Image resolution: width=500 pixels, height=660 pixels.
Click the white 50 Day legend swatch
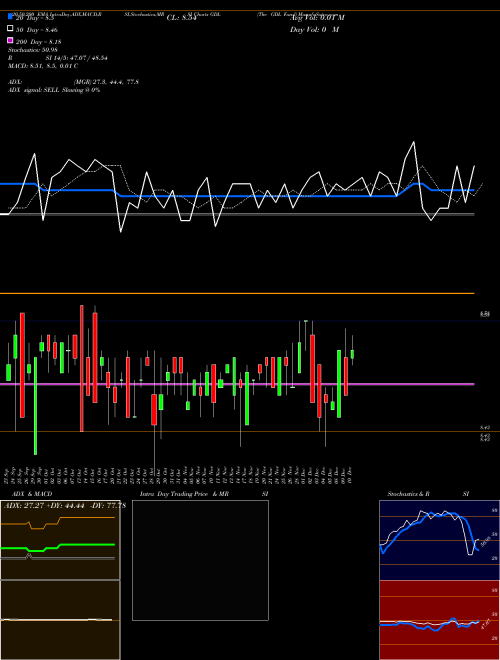10,29
